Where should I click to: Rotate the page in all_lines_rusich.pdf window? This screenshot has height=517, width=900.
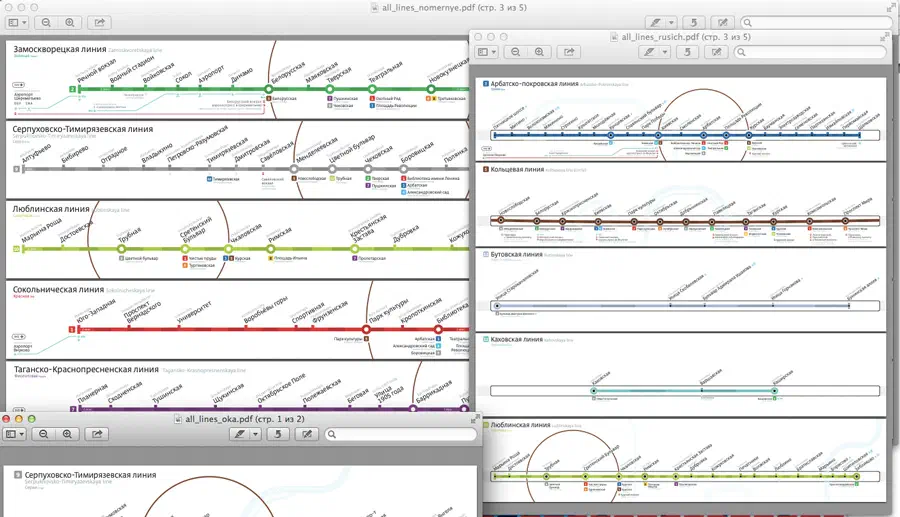click(687, 52)
